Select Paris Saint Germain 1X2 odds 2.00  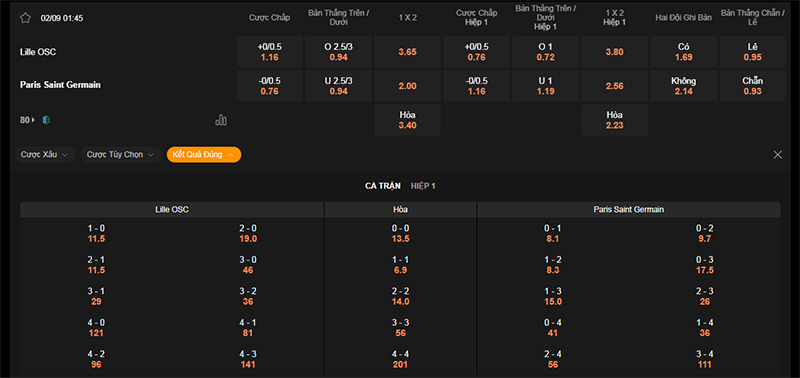(407, 86)
